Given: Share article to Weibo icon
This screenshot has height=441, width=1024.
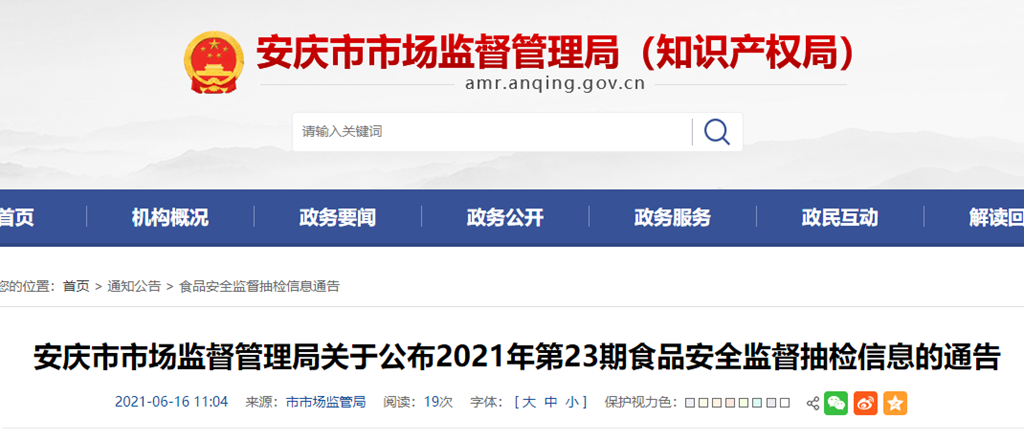Looking at the screenshot, I should coord(865,403).
